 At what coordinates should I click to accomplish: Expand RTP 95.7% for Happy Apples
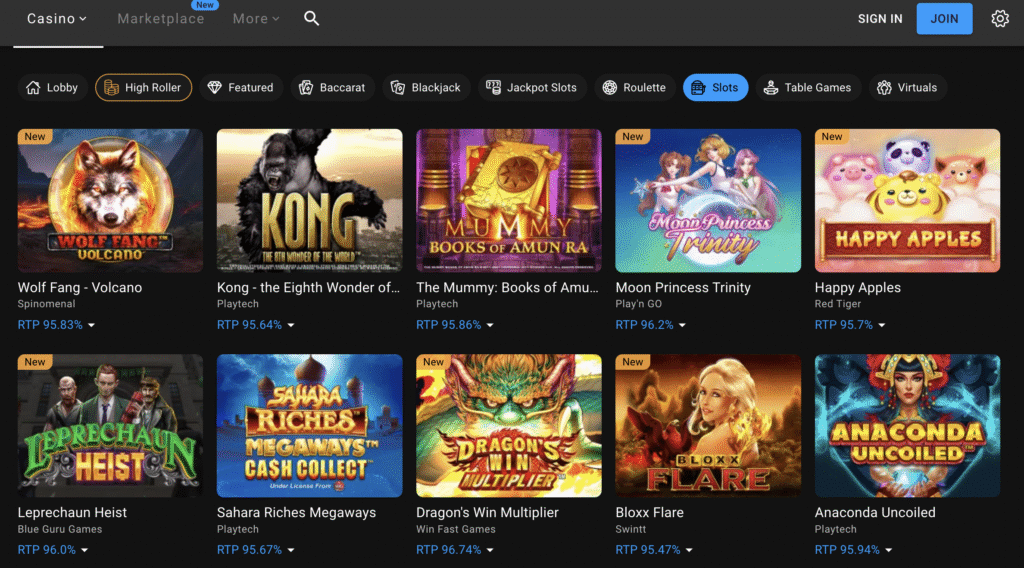pyautogui.click(x=850, y=324)
